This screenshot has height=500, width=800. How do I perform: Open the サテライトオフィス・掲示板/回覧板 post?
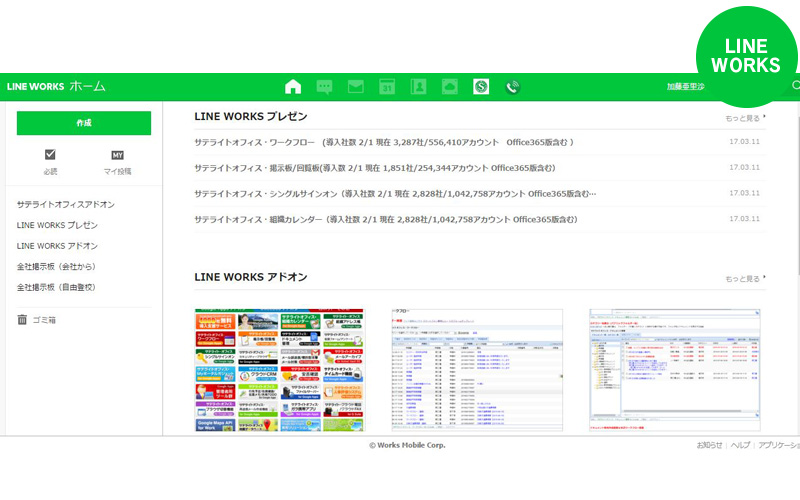tap(375, 168)
